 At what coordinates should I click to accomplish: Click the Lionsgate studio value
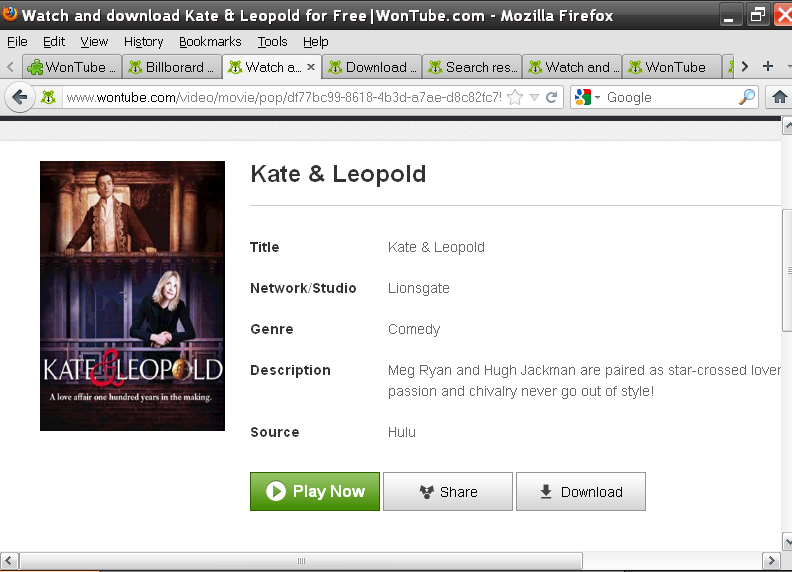(419, 288)
